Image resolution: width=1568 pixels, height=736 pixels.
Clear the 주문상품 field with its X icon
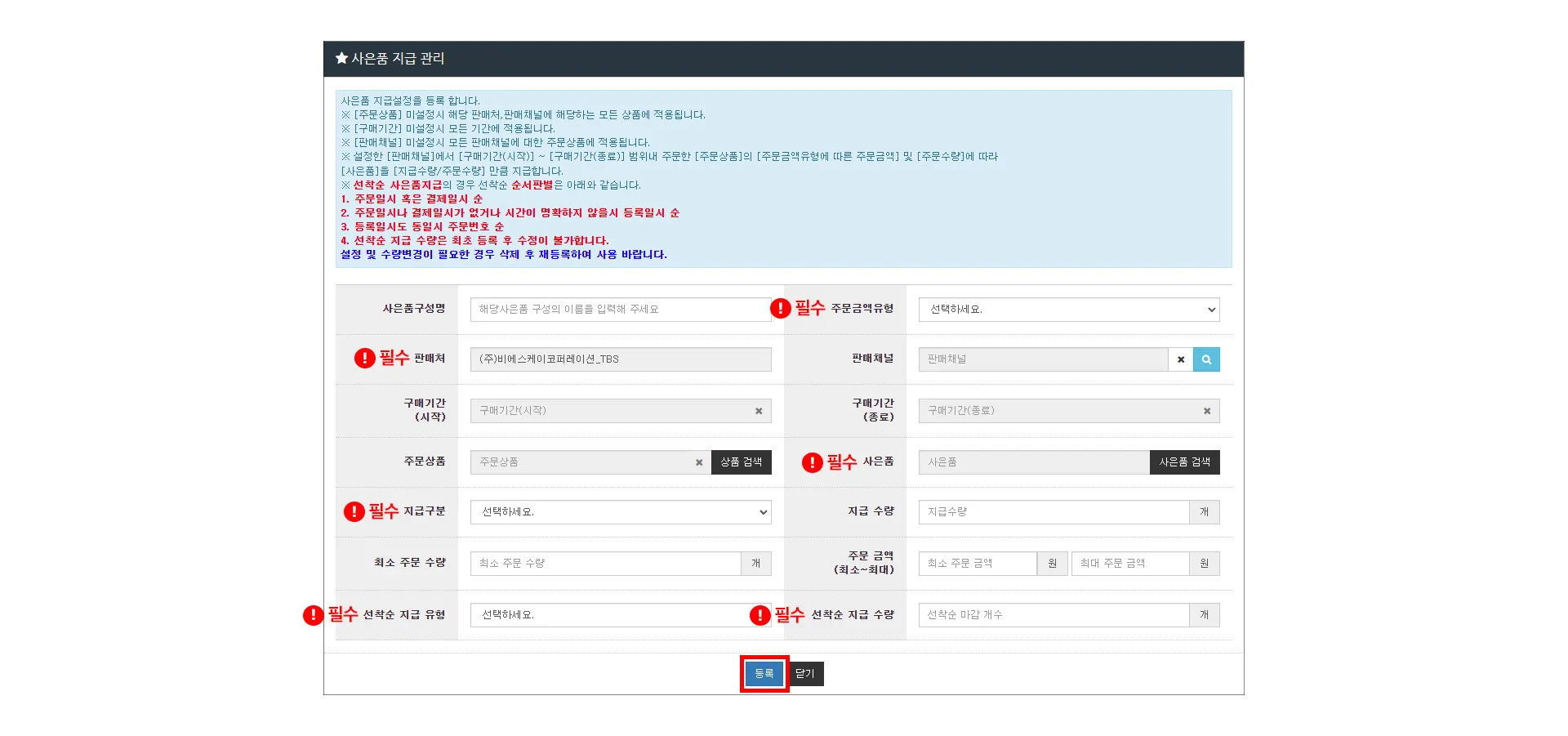[x=699, y=462]
